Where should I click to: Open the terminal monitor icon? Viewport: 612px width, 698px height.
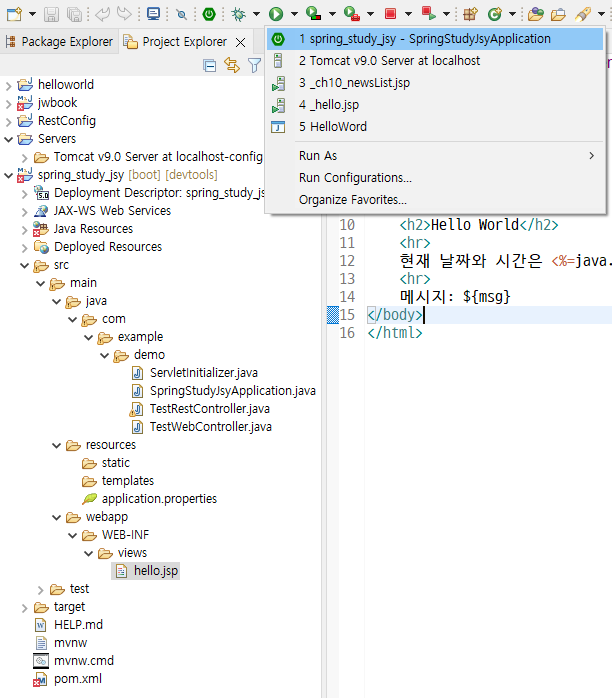154,14
